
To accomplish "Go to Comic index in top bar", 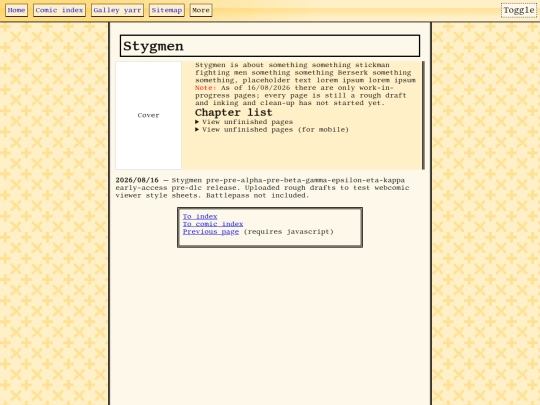I will coord(59,10).
